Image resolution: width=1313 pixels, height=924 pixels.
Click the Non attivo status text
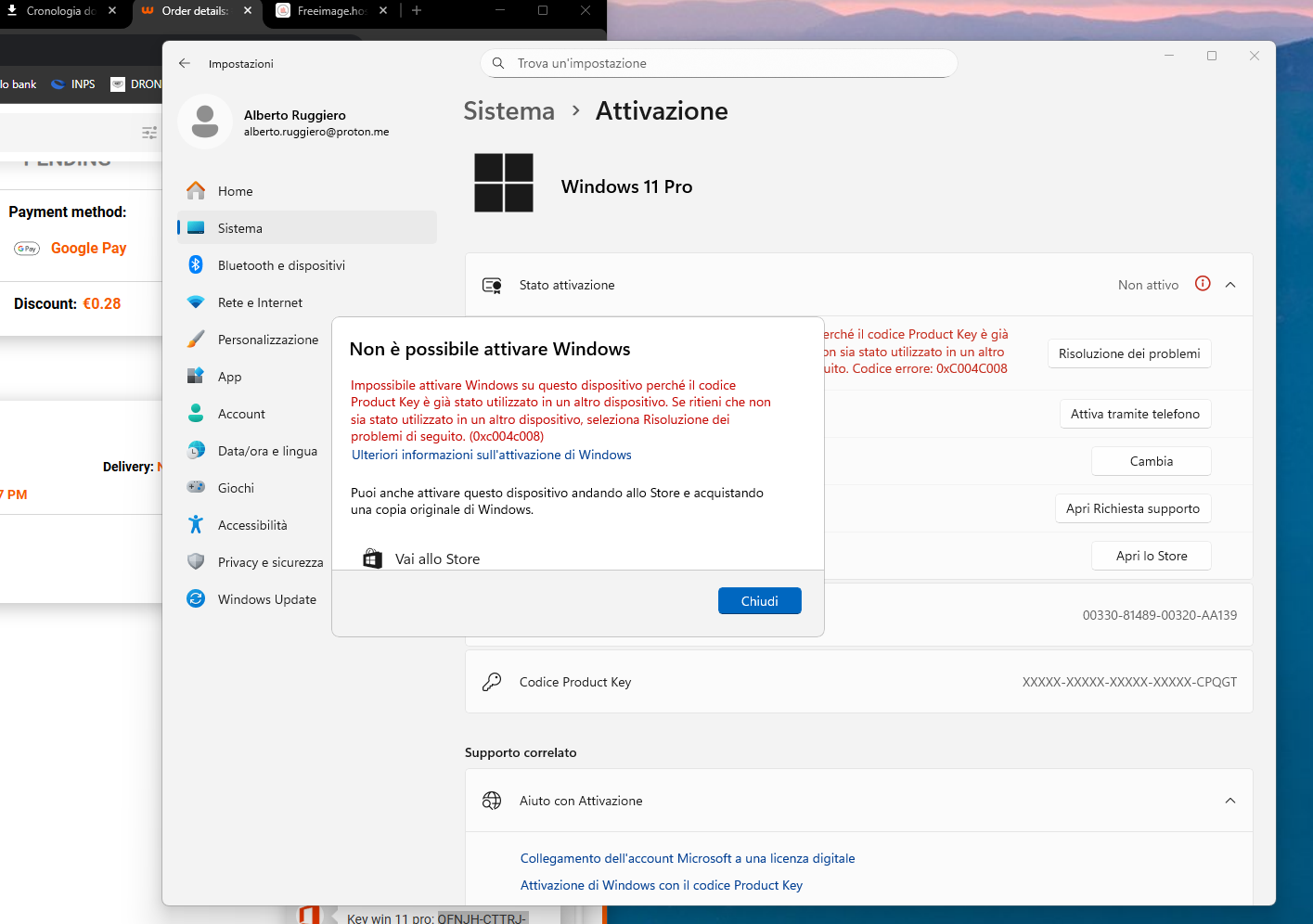1148,285
